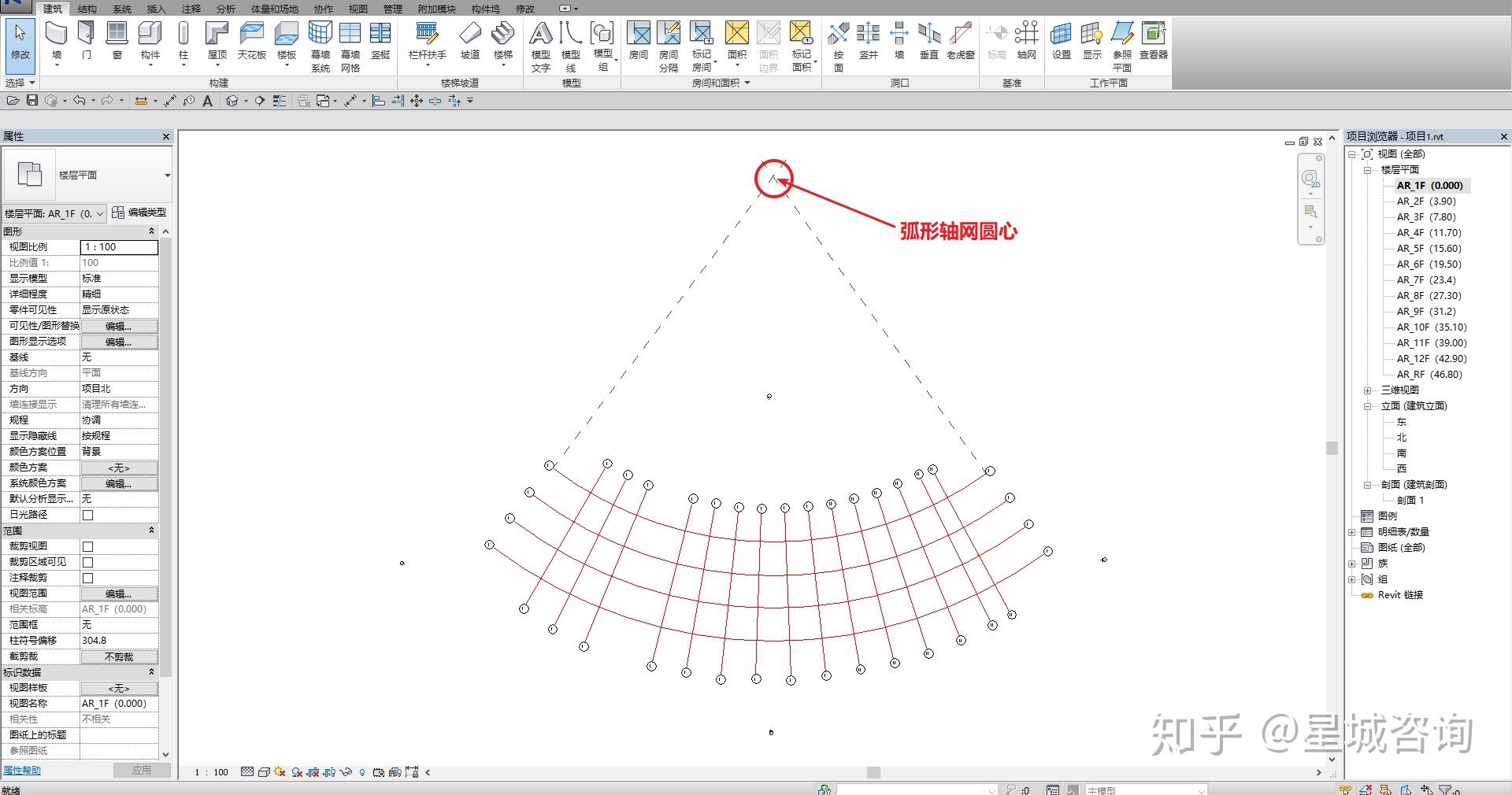
Task: Expand the 三维视图 tree node
Action: click(1368, 390)
